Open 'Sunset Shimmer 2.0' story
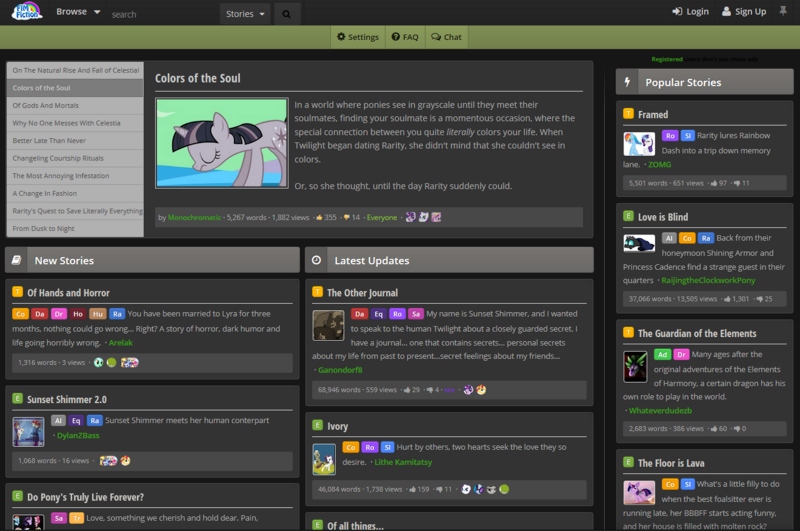 click(67, 399)
